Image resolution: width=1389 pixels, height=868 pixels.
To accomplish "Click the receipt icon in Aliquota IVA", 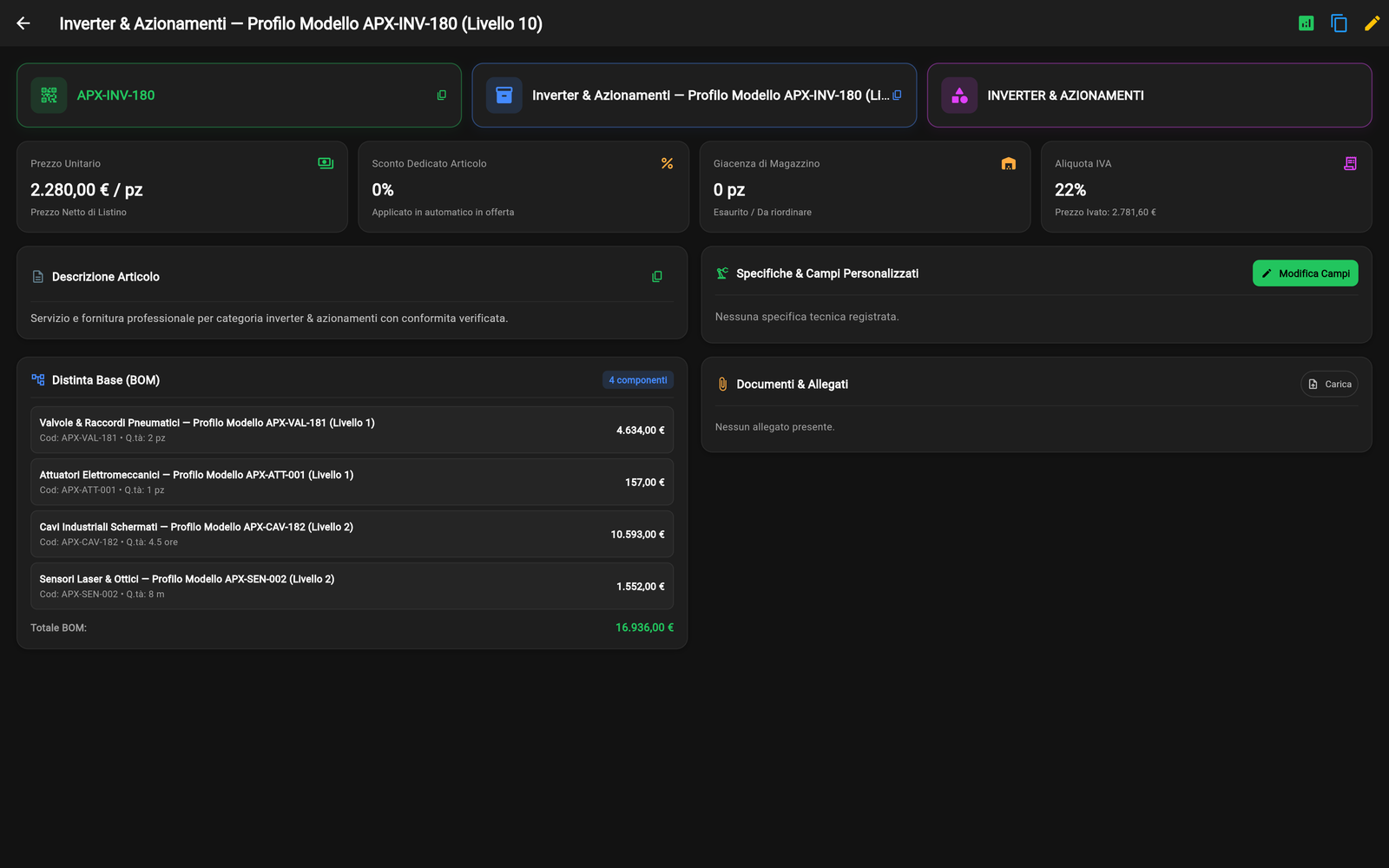I will tap(1350, 163).
